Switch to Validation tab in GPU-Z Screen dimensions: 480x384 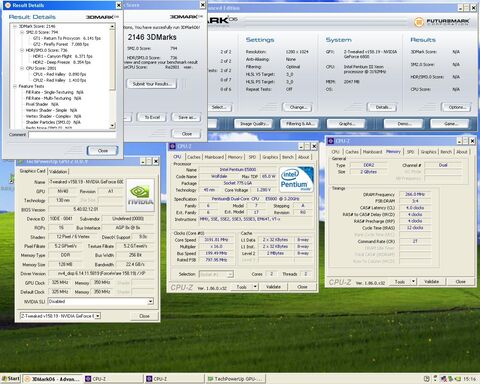(x=58, y=171)
